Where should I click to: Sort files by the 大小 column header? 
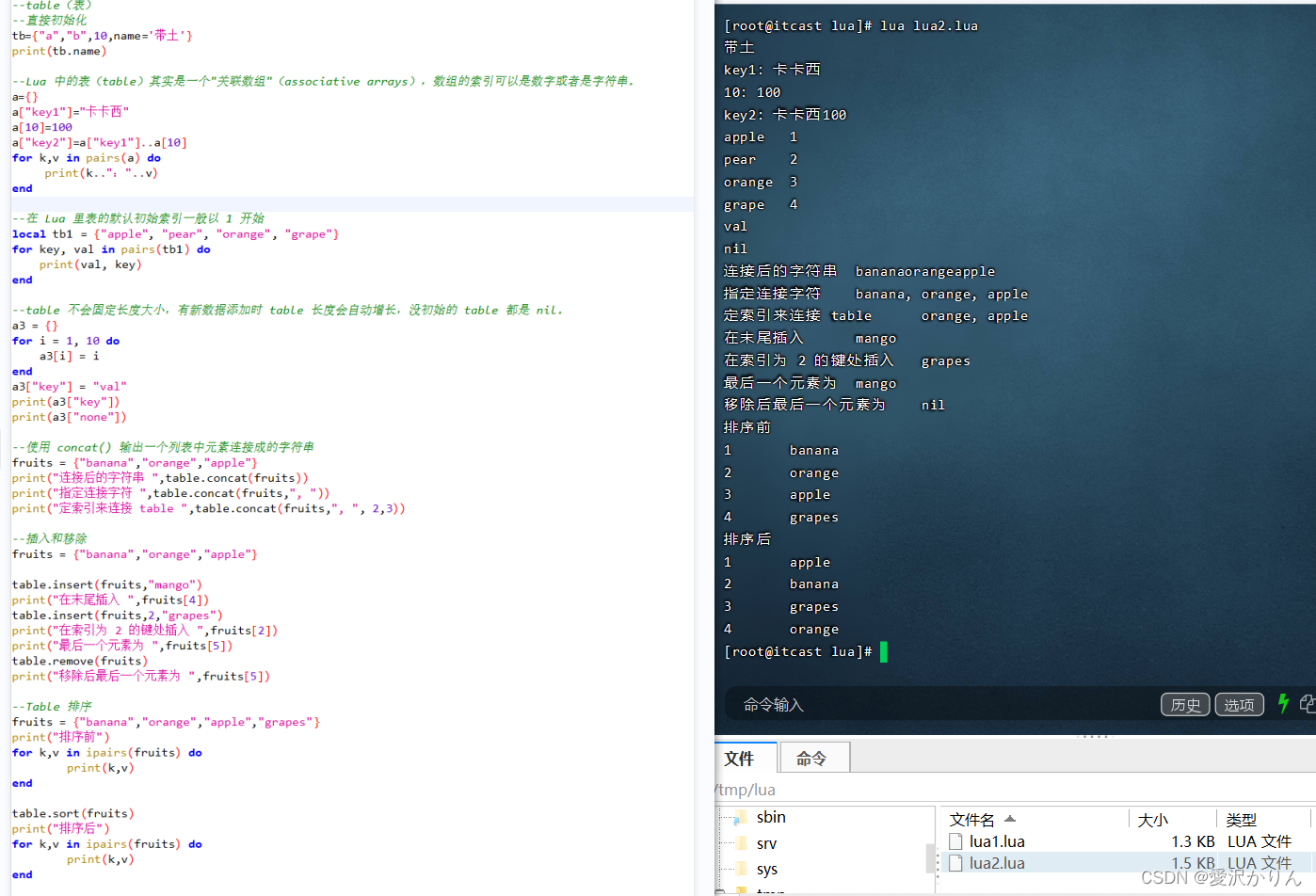coord(1153,820)
